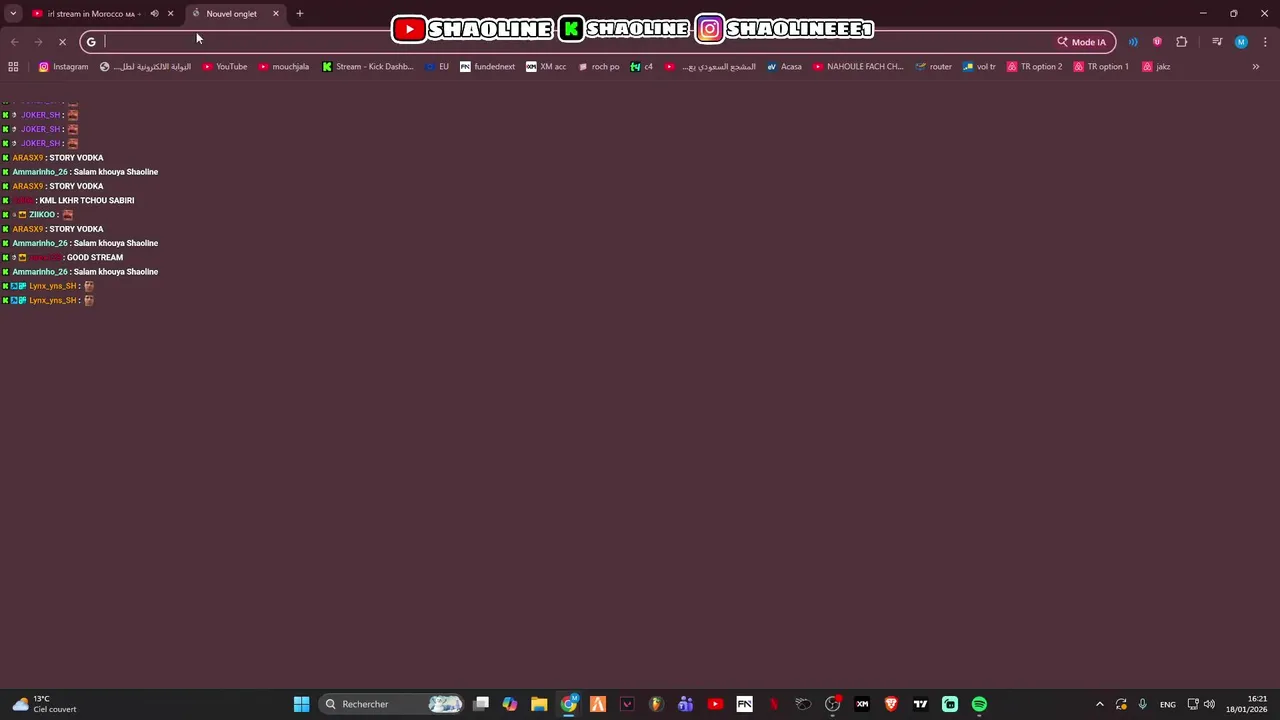Open the M profile avatar
1280x720 pixels.
pyautogui.click(x=1241, y=42)
